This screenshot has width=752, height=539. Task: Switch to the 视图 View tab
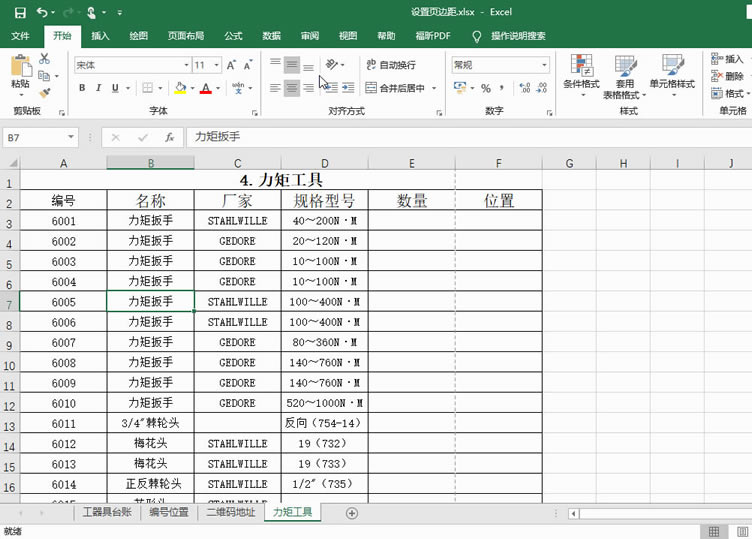tap(348, 36)
